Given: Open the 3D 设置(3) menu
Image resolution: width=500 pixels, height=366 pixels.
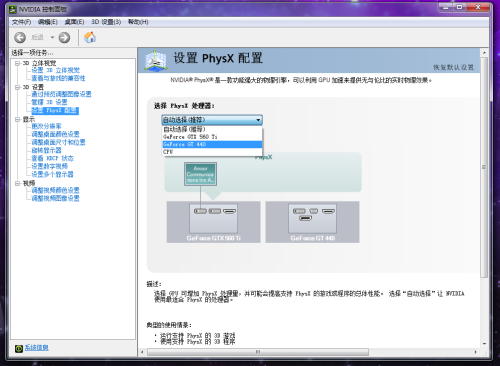Looking at the screenshot, I should pos(106,22).
